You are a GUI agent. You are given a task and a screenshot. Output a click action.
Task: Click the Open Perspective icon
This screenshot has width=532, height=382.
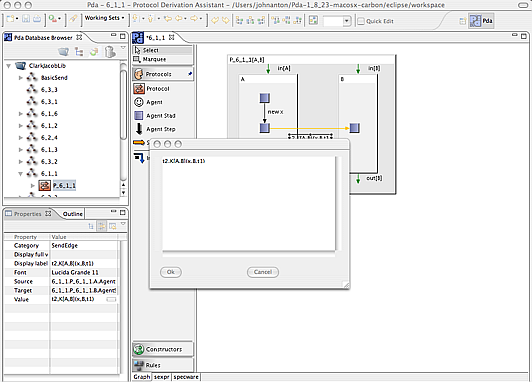coord(462,21)
